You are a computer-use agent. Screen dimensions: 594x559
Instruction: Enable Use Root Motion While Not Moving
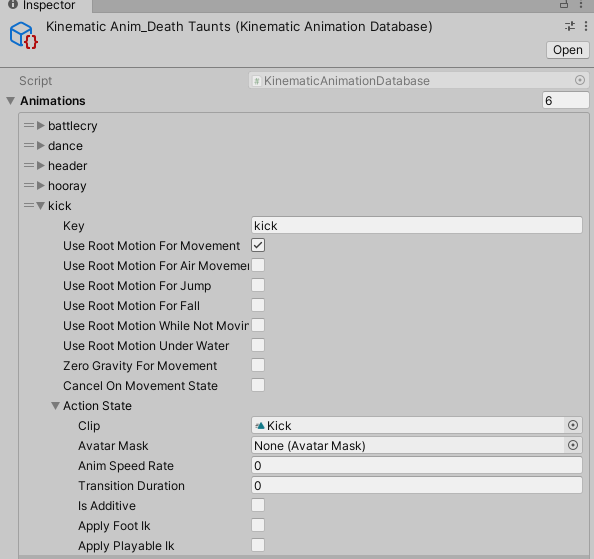click(x=258, y=325)
